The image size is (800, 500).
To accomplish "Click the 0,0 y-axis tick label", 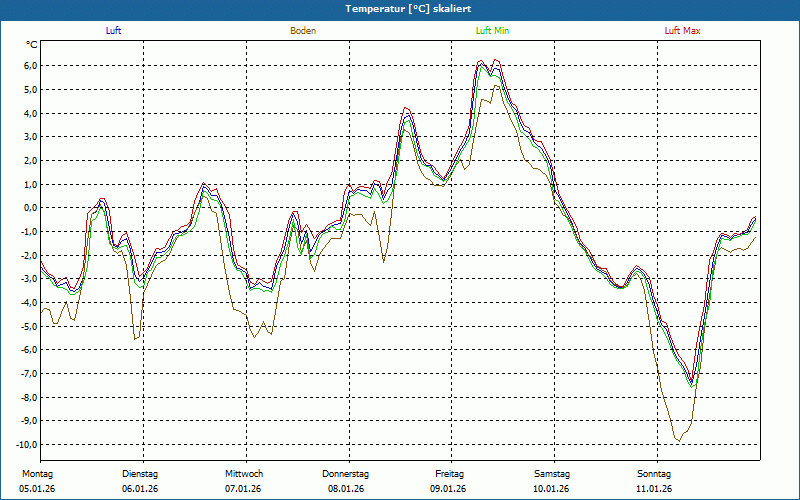I will (30, 208).
